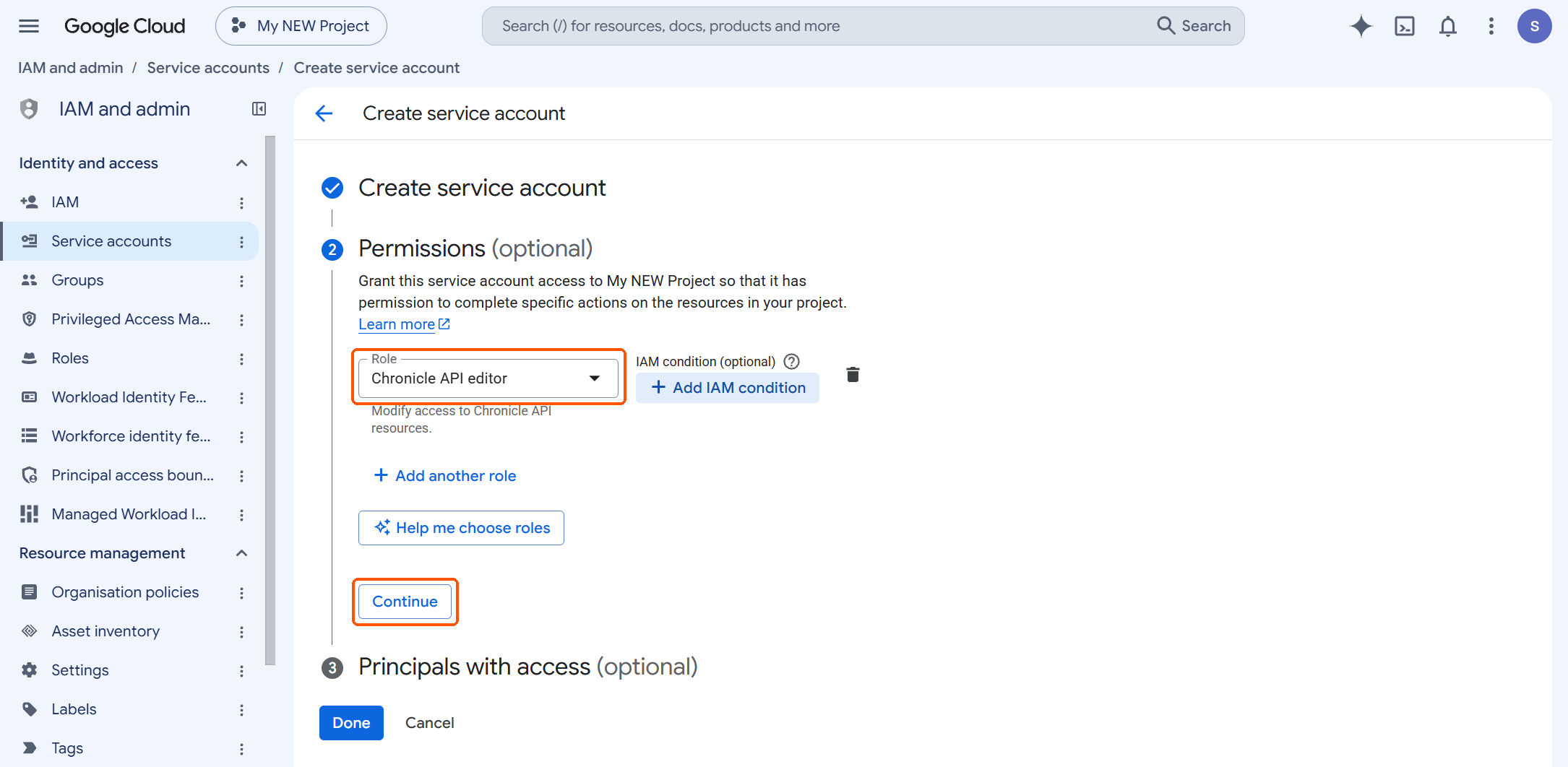Click the Search button in search bar
The height and width of the screenshot is (767, 1568).
click(1194, 26)
